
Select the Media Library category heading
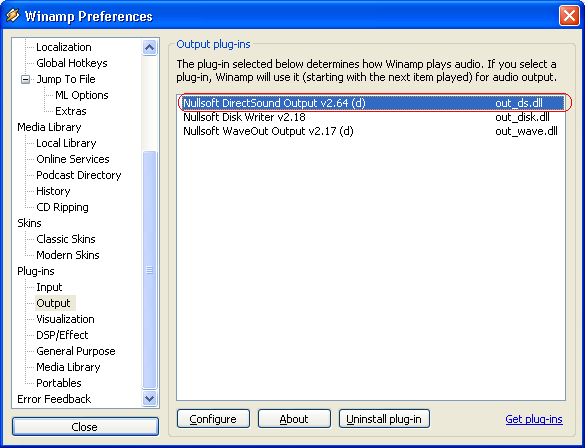[49, 127]
